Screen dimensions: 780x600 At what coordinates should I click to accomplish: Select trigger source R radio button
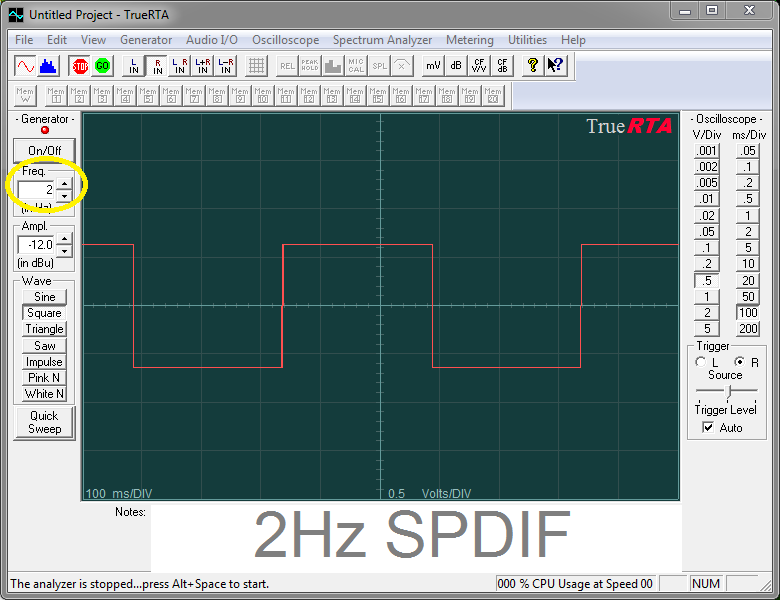(739, 362)
